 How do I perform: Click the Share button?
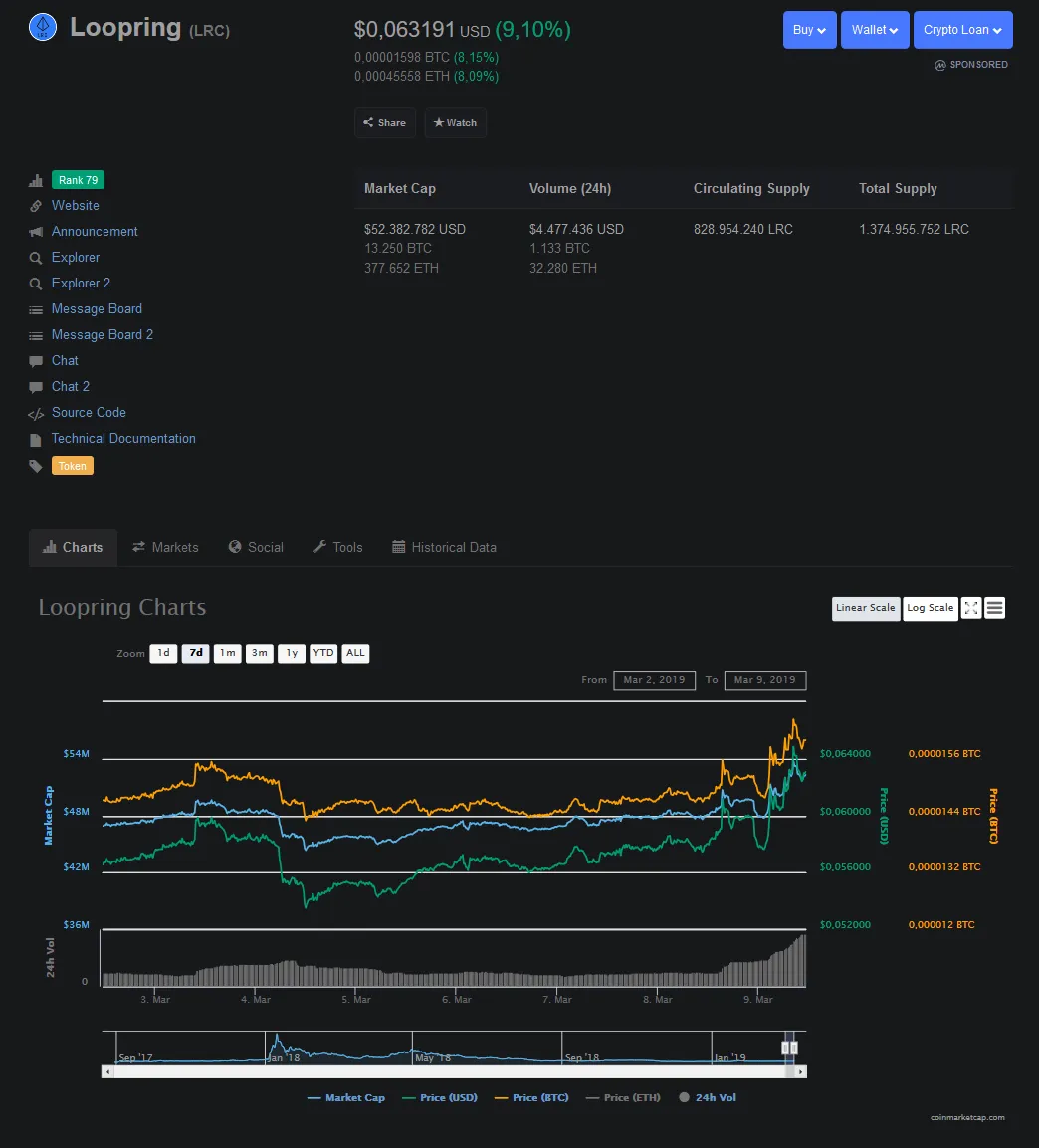point(385,123)
